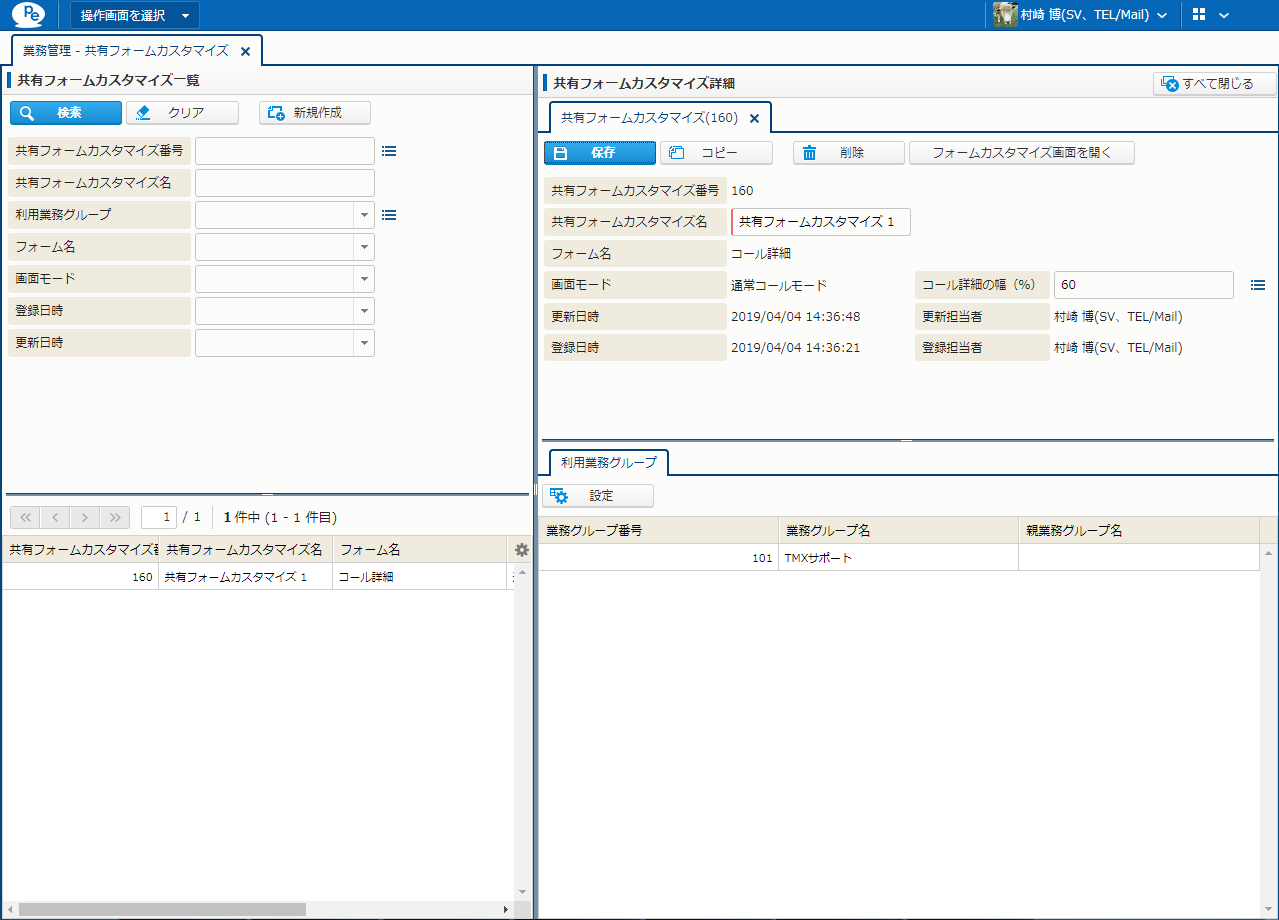Close the 共有フォームカスタマイズ(160) detail tab
This screenshot has width=1279, height=920.
pos(755,118)
